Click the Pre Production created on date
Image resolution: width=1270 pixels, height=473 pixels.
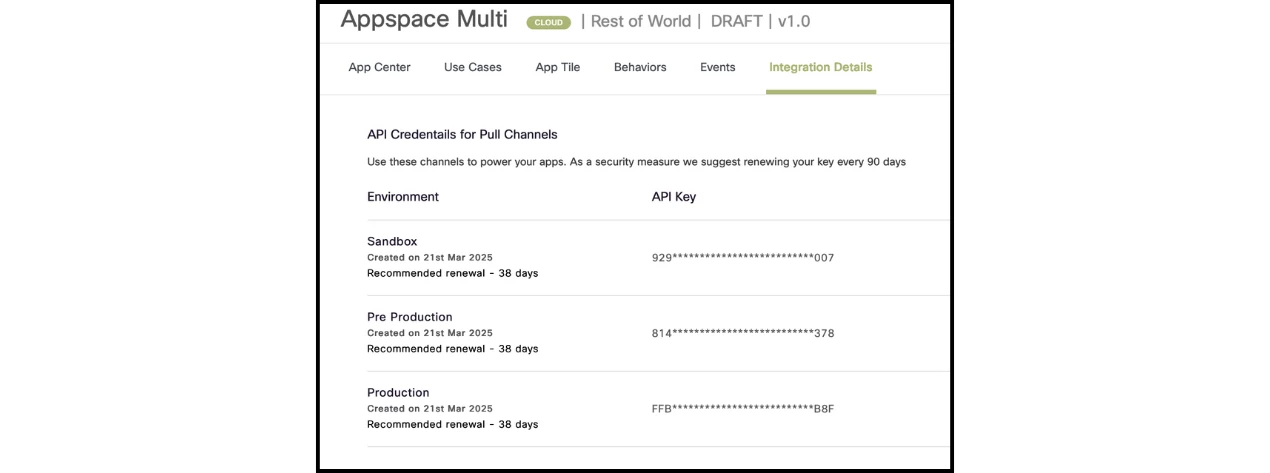[430, 333]
